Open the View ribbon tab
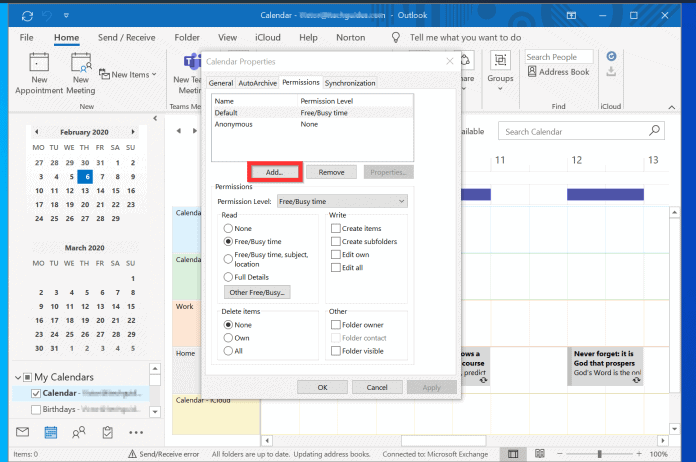The image size is (696, 462). click(x=227, y=38)
